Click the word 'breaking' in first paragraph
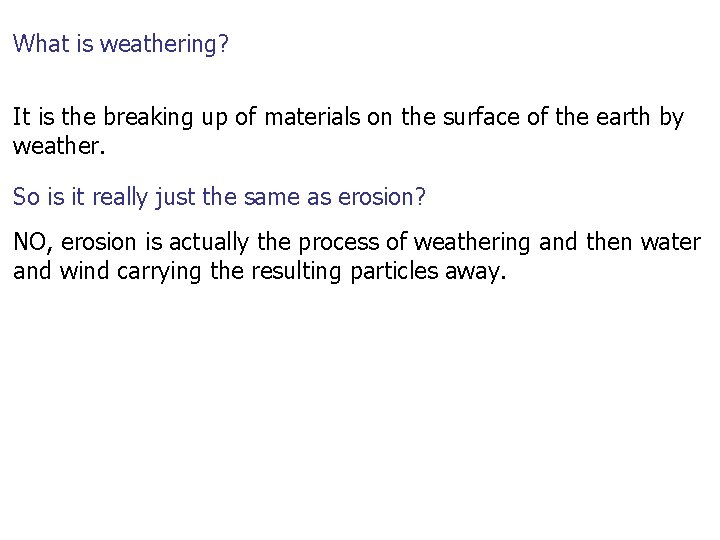Screen dimensions: 720x540 [148, 118]
